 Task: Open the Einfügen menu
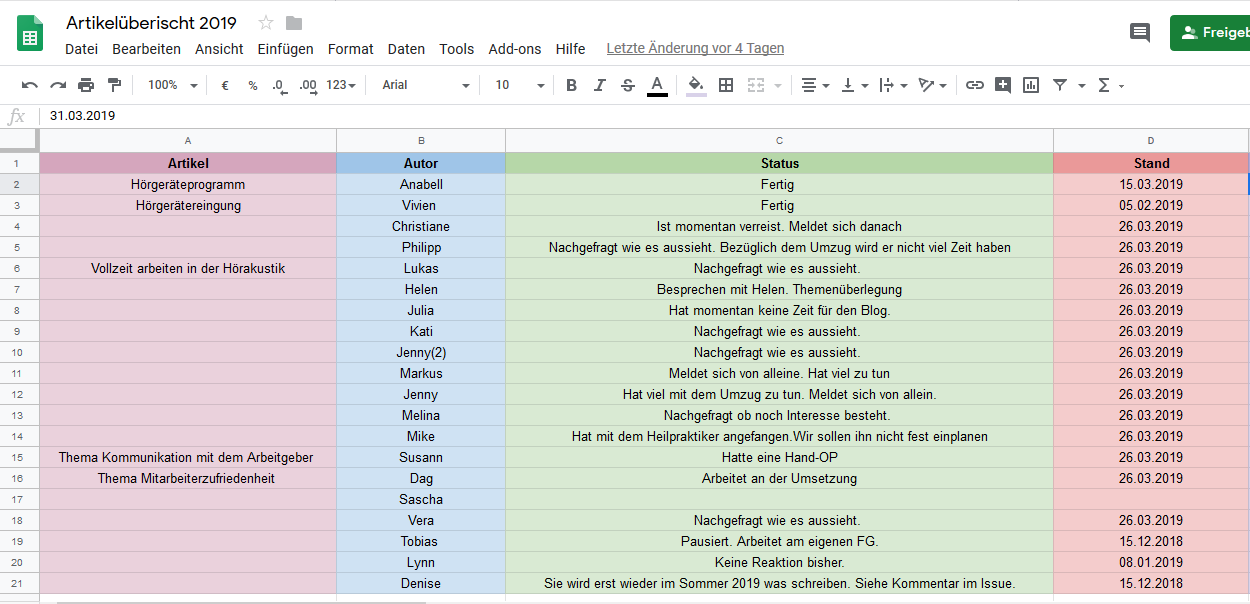click(x=285, y=49)
